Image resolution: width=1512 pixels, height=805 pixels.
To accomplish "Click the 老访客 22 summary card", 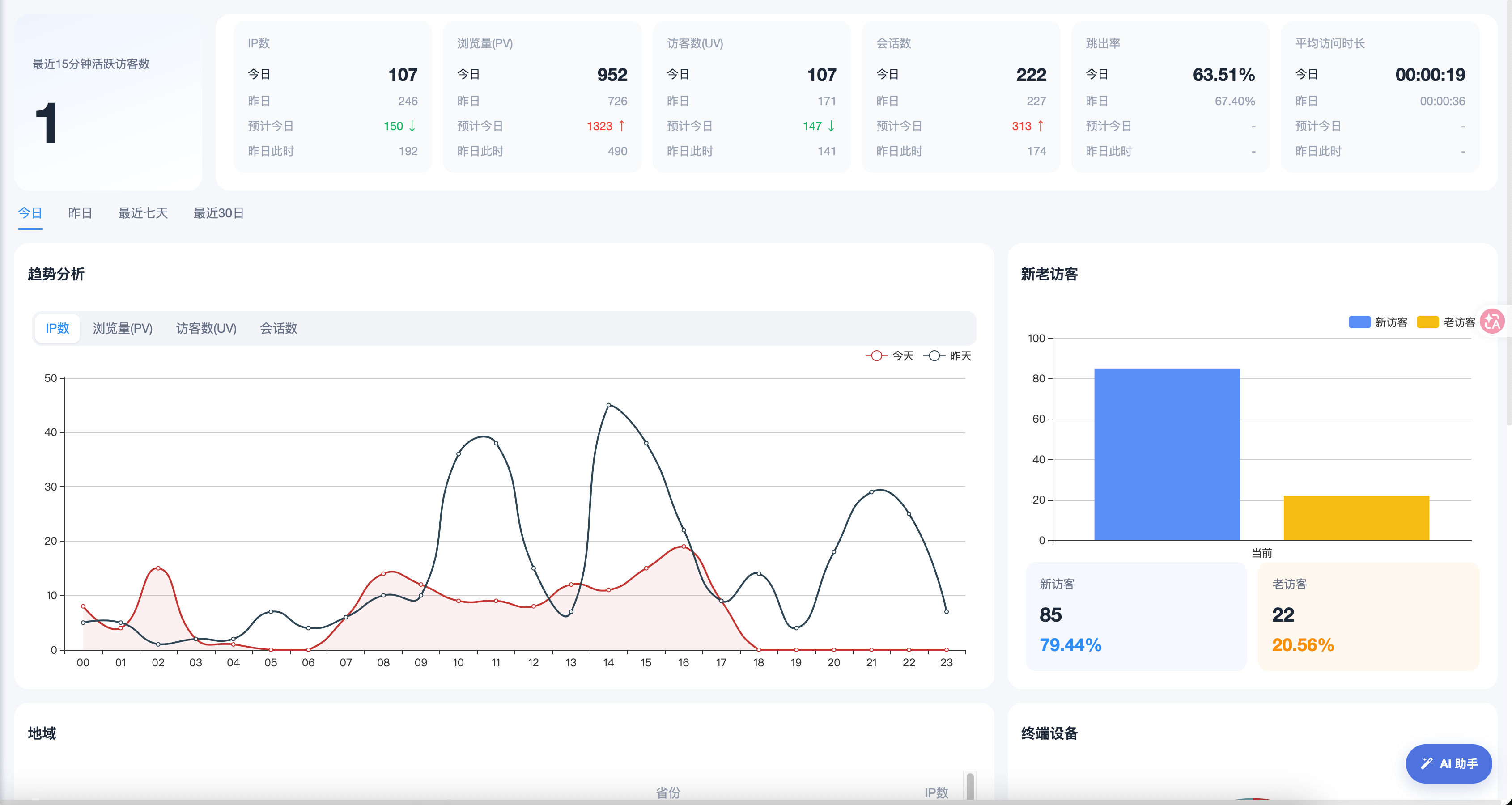I will (x=1369, y=616).
